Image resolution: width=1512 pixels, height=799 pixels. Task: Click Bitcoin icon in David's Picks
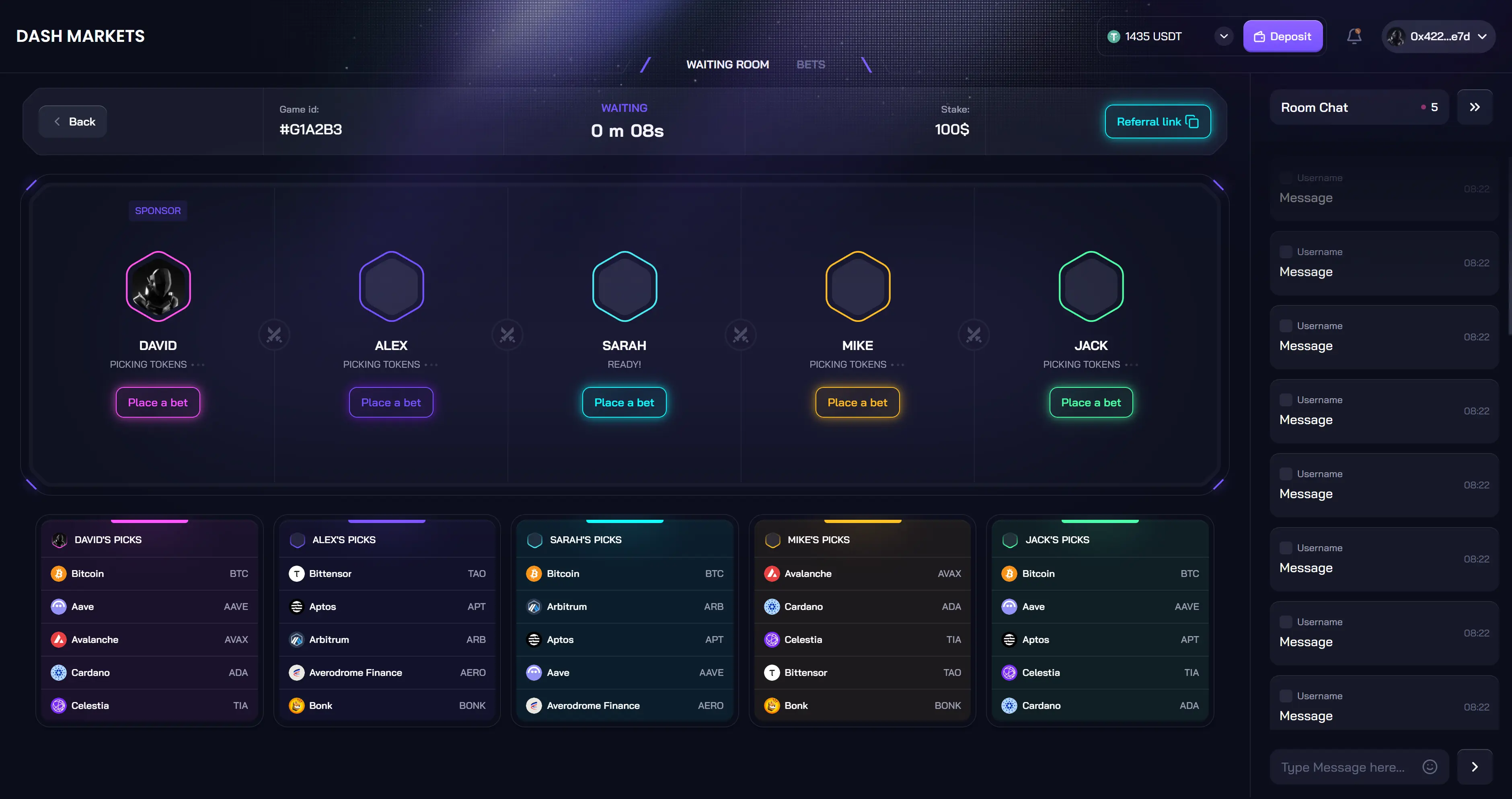59,574
